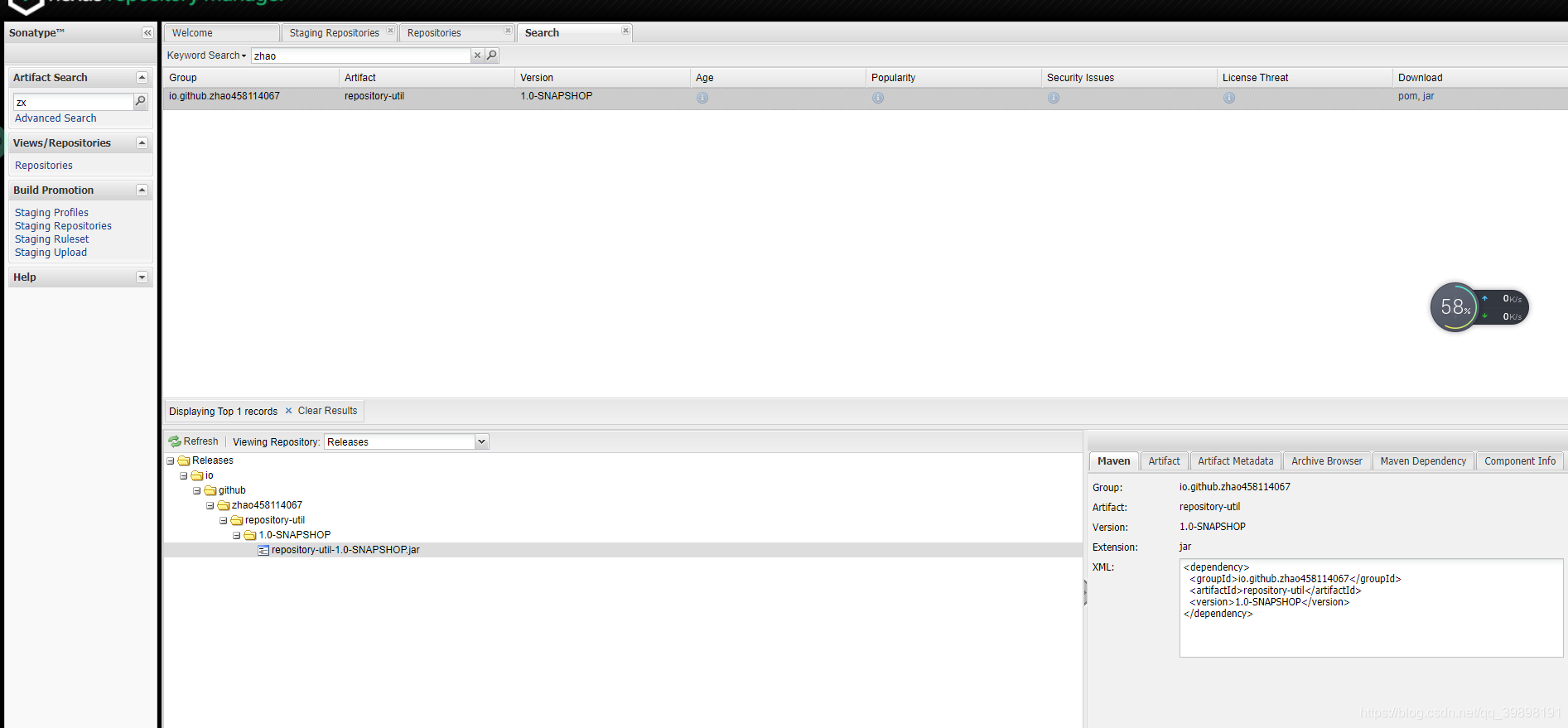Click the Security Issues info icon
Screen dimensions: 1568x728
[x=1054, y=98]
